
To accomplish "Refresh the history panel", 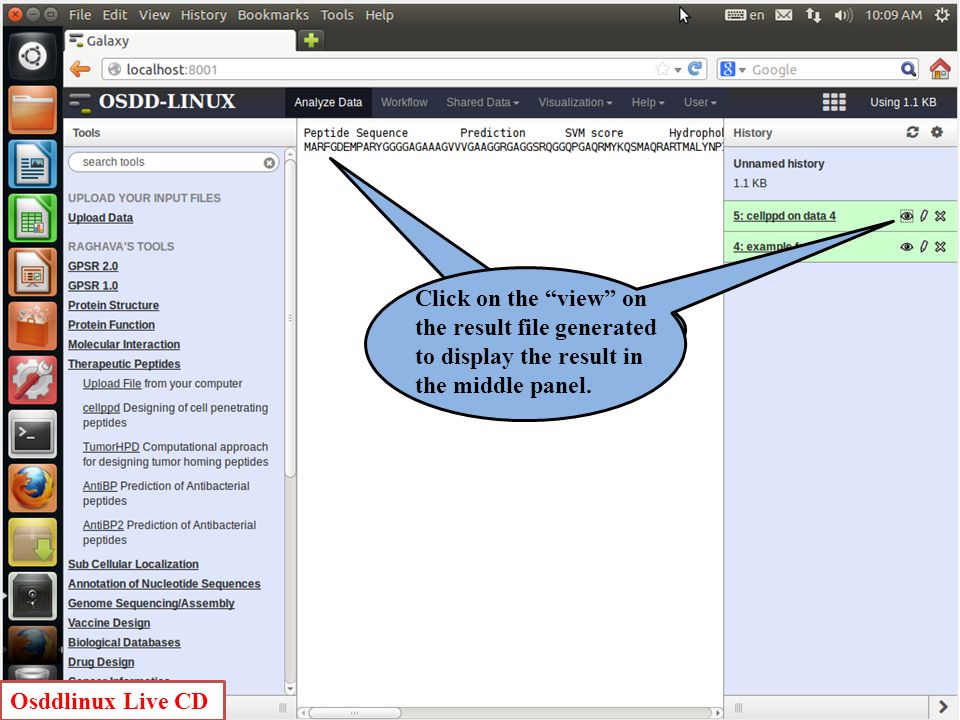I will pyautogui.click(x=912, y=132).
